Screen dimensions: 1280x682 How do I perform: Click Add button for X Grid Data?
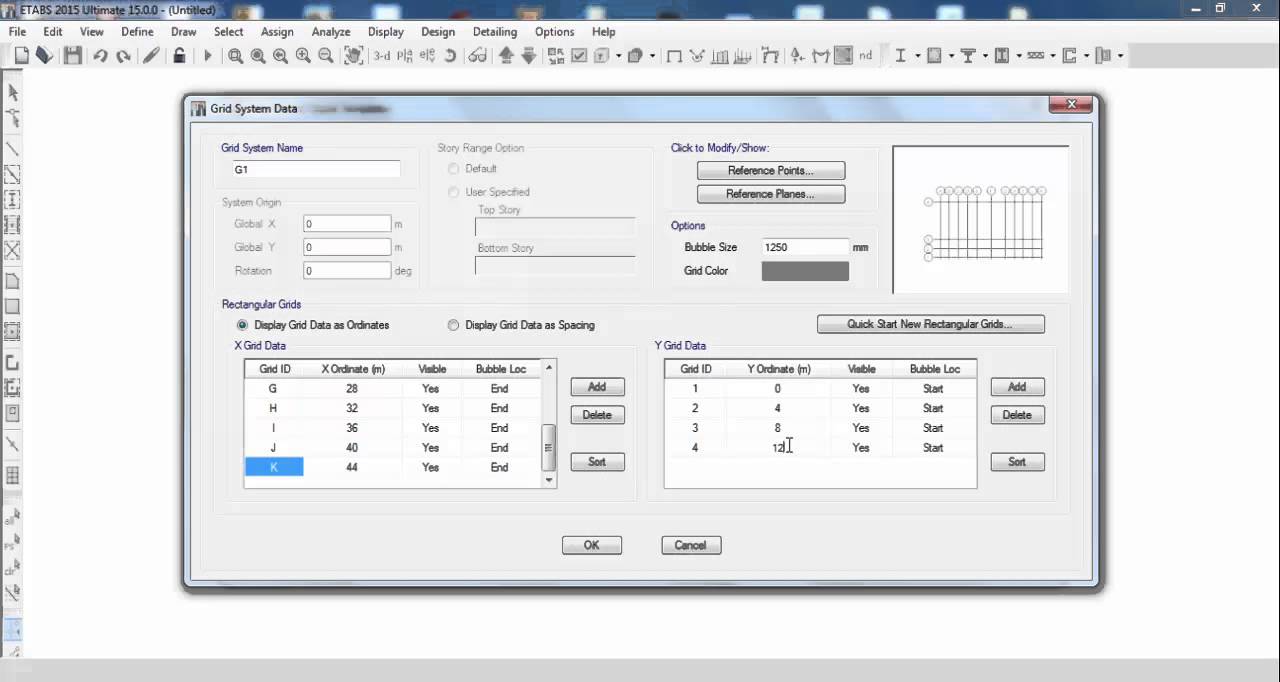coord(597,387)
